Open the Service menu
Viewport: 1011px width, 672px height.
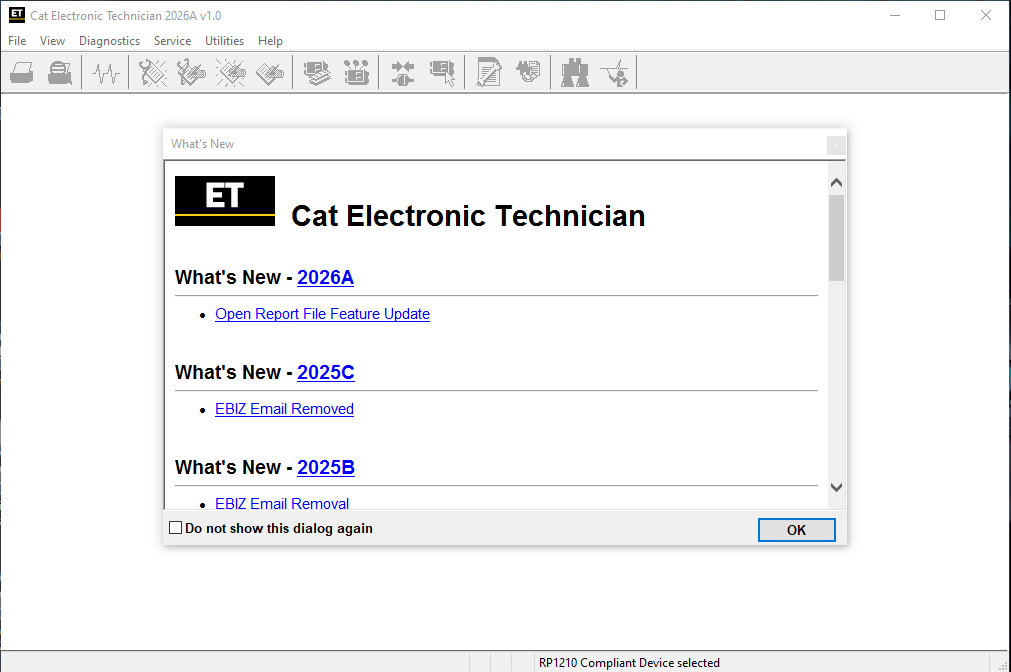tap(172, 41)
